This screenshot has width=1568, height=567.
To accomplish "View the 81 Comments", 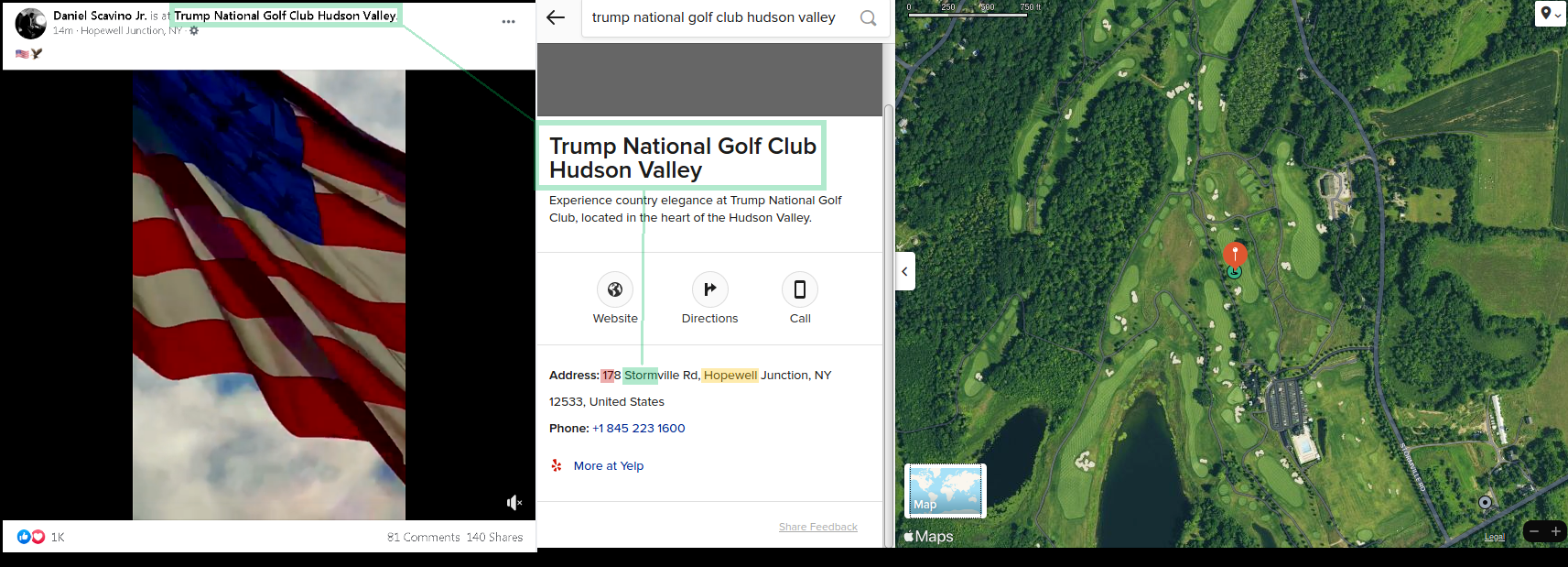I will pyautogui.click(x=423, y=538).
